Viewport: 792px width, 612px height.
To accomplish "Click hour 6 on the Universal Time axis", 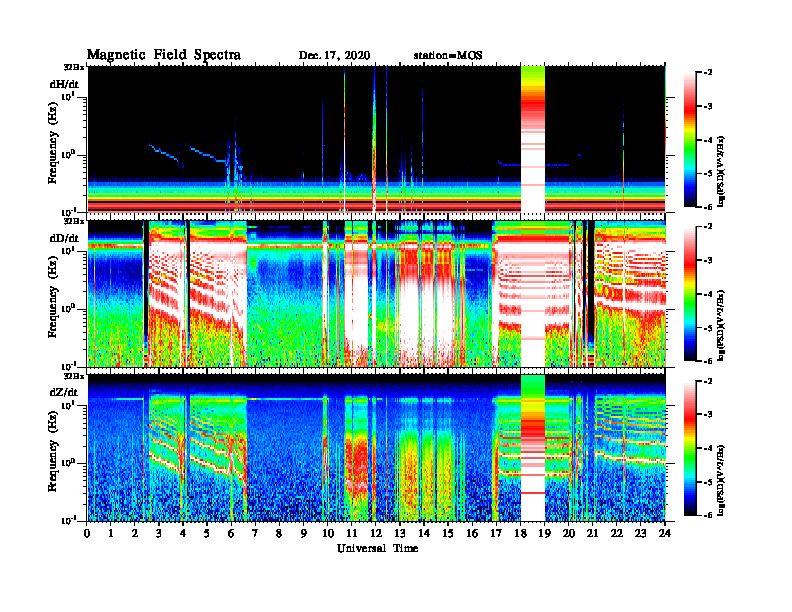I will pyautogui.click(x=231, y=534).
